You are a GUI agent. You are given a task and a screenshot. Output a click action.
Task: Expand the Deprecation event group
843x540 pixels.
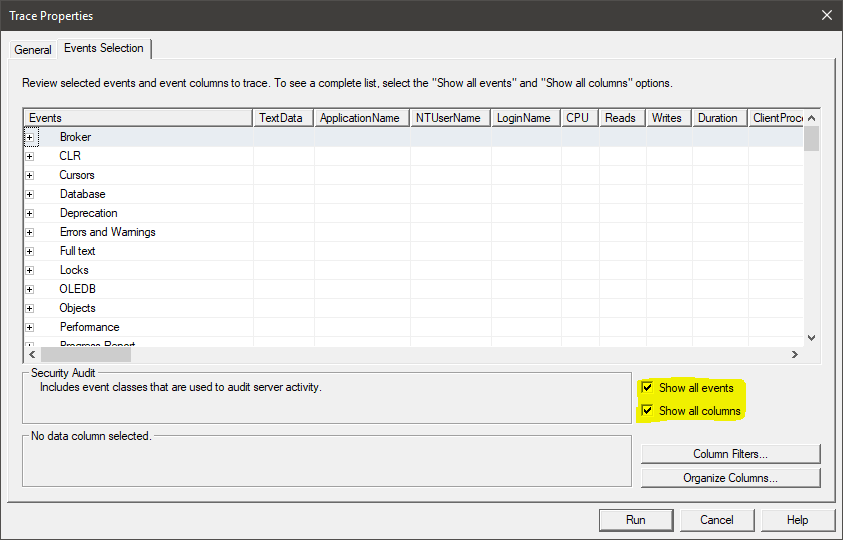30,213
